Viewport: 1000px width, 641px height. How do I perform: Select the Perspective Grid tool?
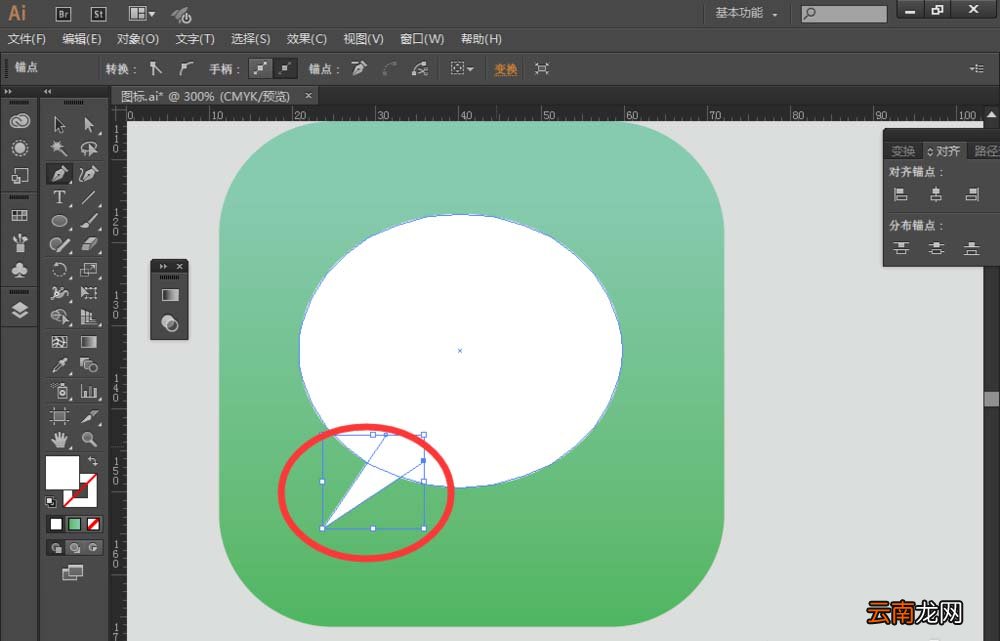point(89,317)
